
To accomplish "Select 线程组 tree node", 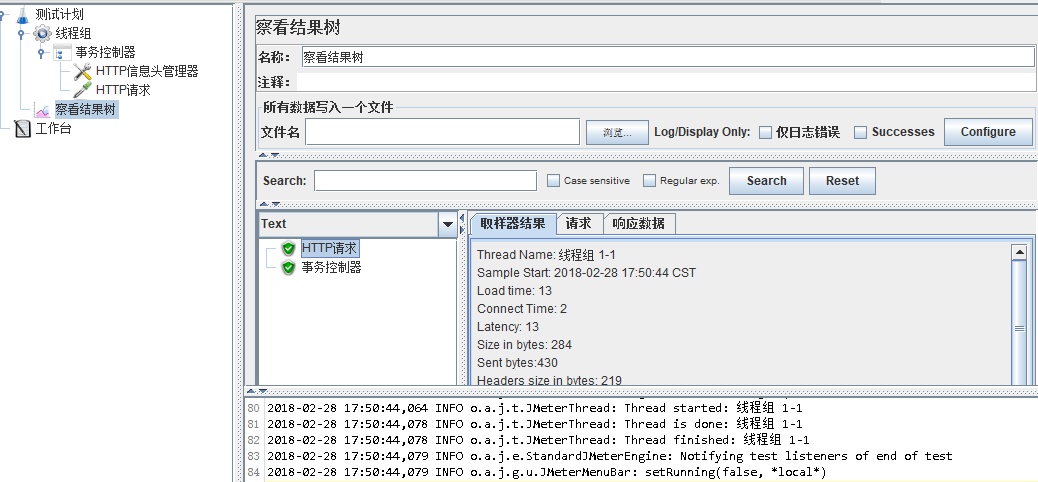I will tap(73, 33).
